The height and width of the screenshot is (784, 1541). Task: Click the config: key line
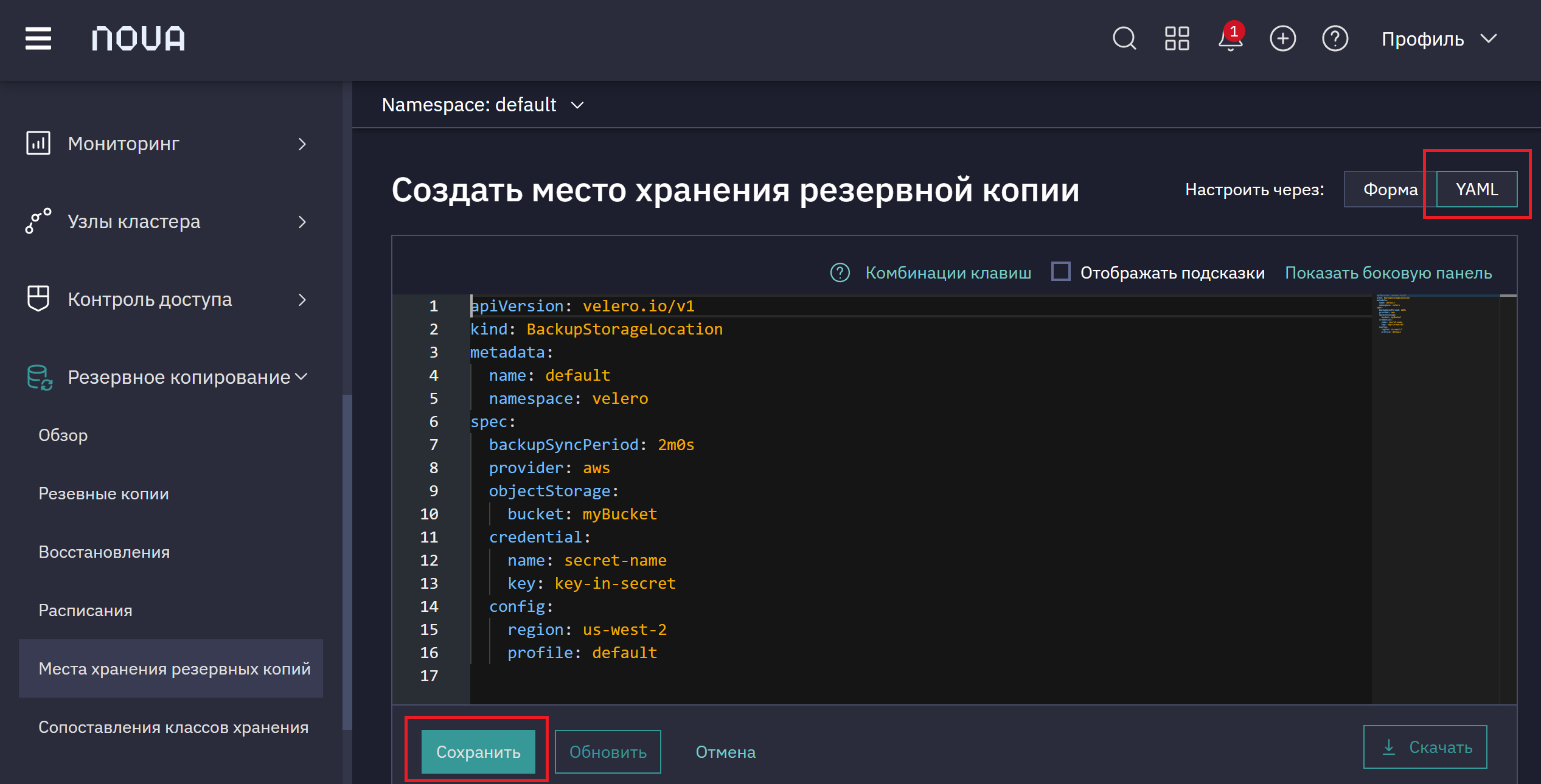pyautogui.click(x=521, y=606)
